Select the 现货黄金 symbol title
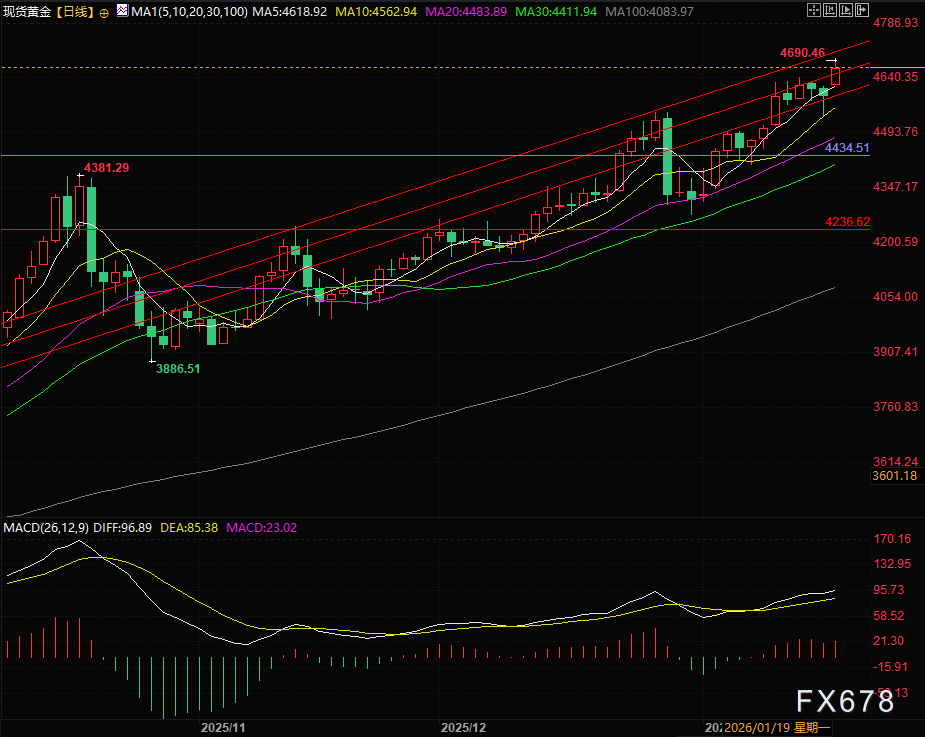Viewport: 925px width, 737px height. coord(26,9)
